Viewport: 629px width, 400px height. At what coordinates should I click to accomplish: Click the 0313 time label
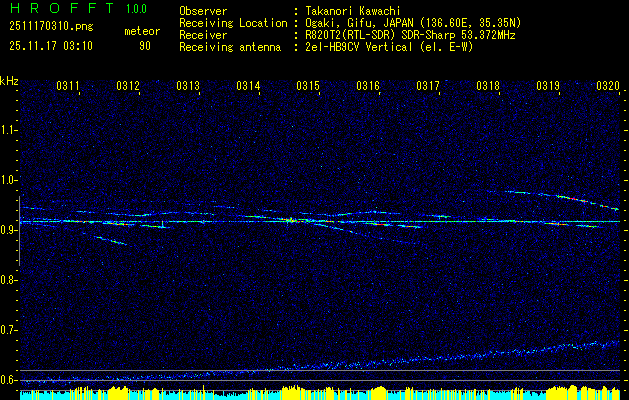coord(188,86)
